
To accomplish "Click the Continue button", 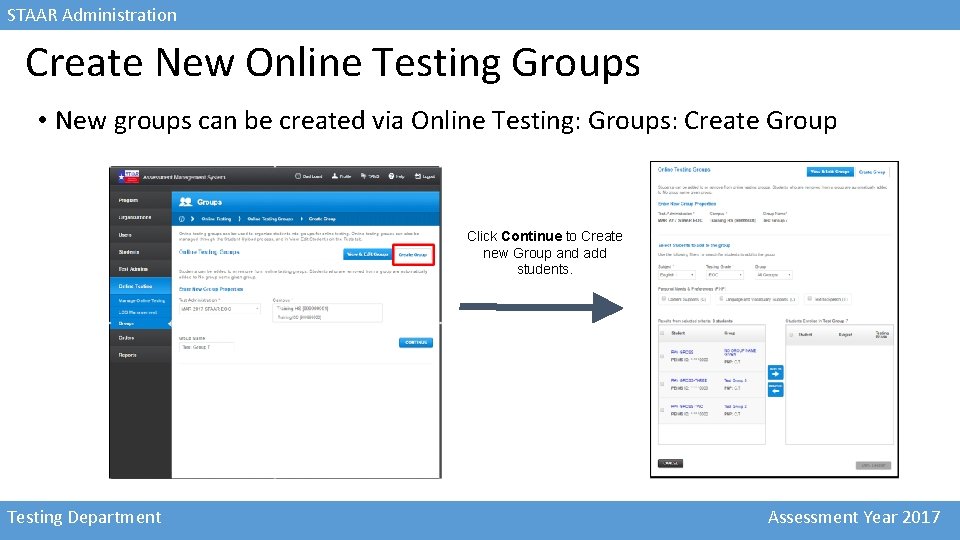I will [x=416, y=343].
